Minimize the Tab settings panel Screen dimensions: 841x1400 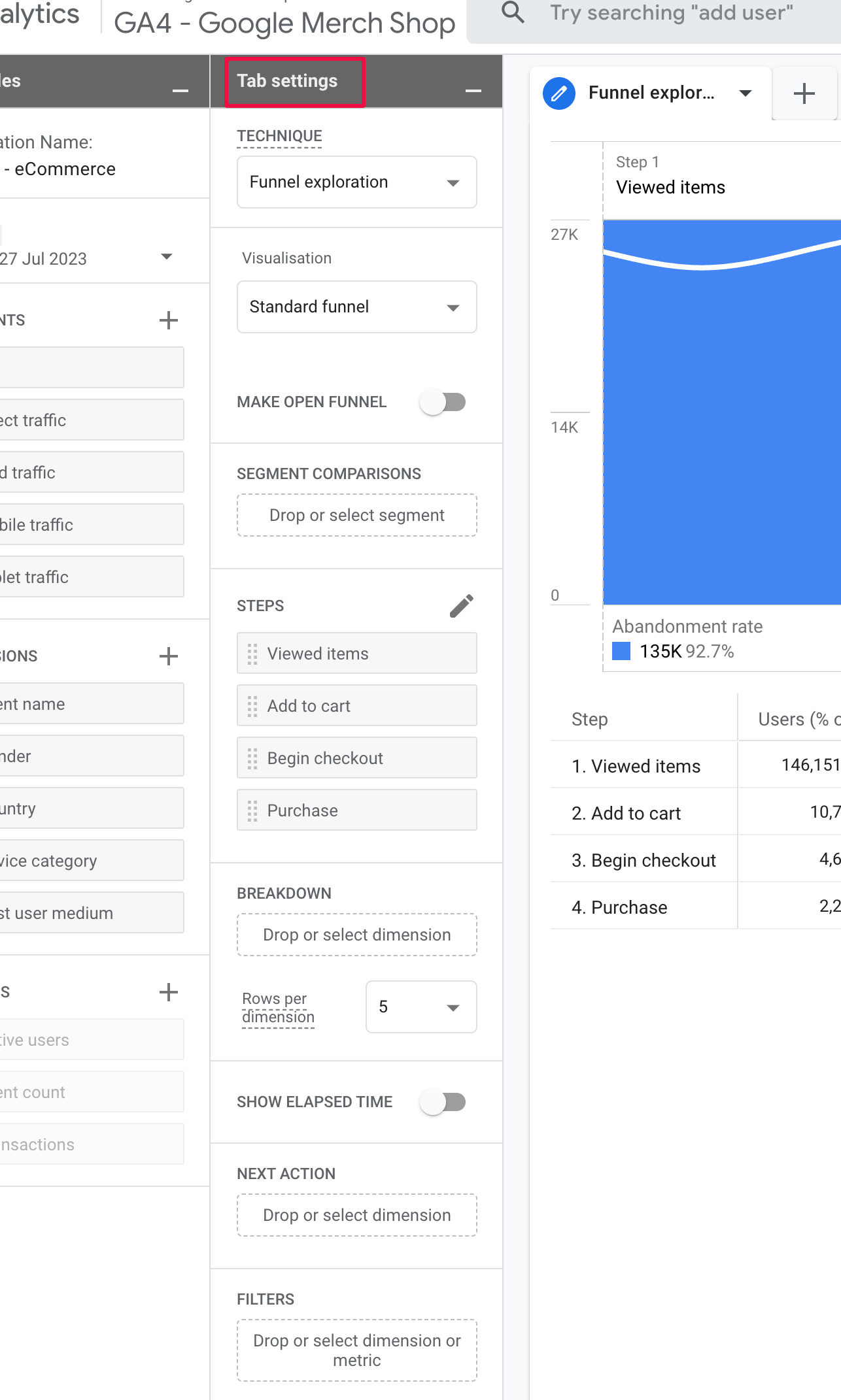tap(473, 90)
